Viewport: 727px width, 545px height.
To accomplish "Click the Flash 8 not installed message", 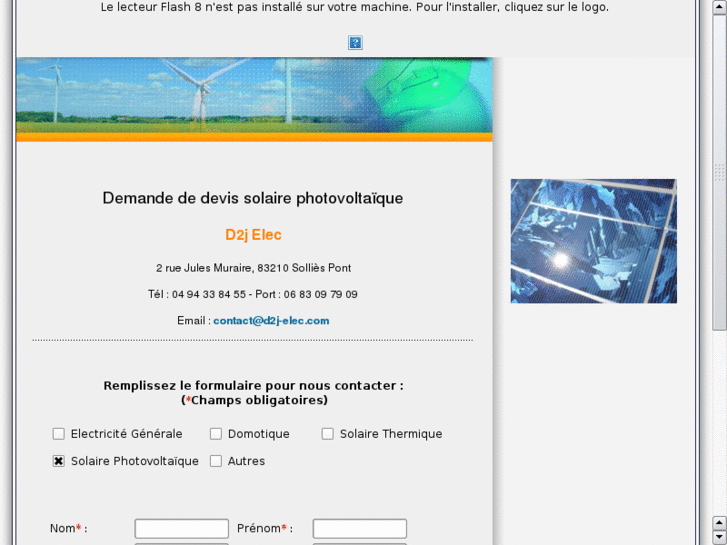I will coord(355,7).
